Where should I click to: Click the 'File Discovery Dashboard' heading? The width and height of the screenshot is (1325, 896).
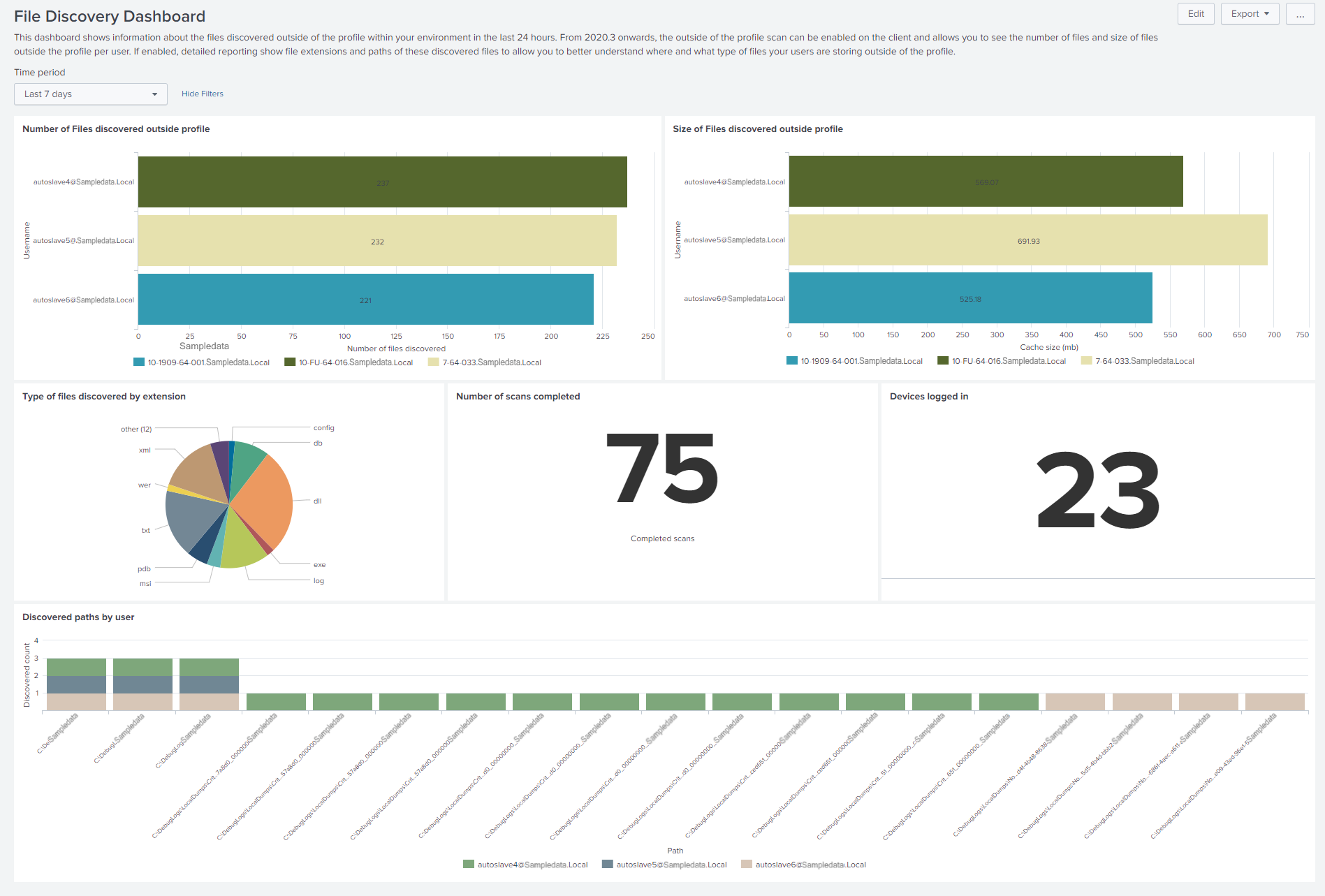(x=110, y=17)
